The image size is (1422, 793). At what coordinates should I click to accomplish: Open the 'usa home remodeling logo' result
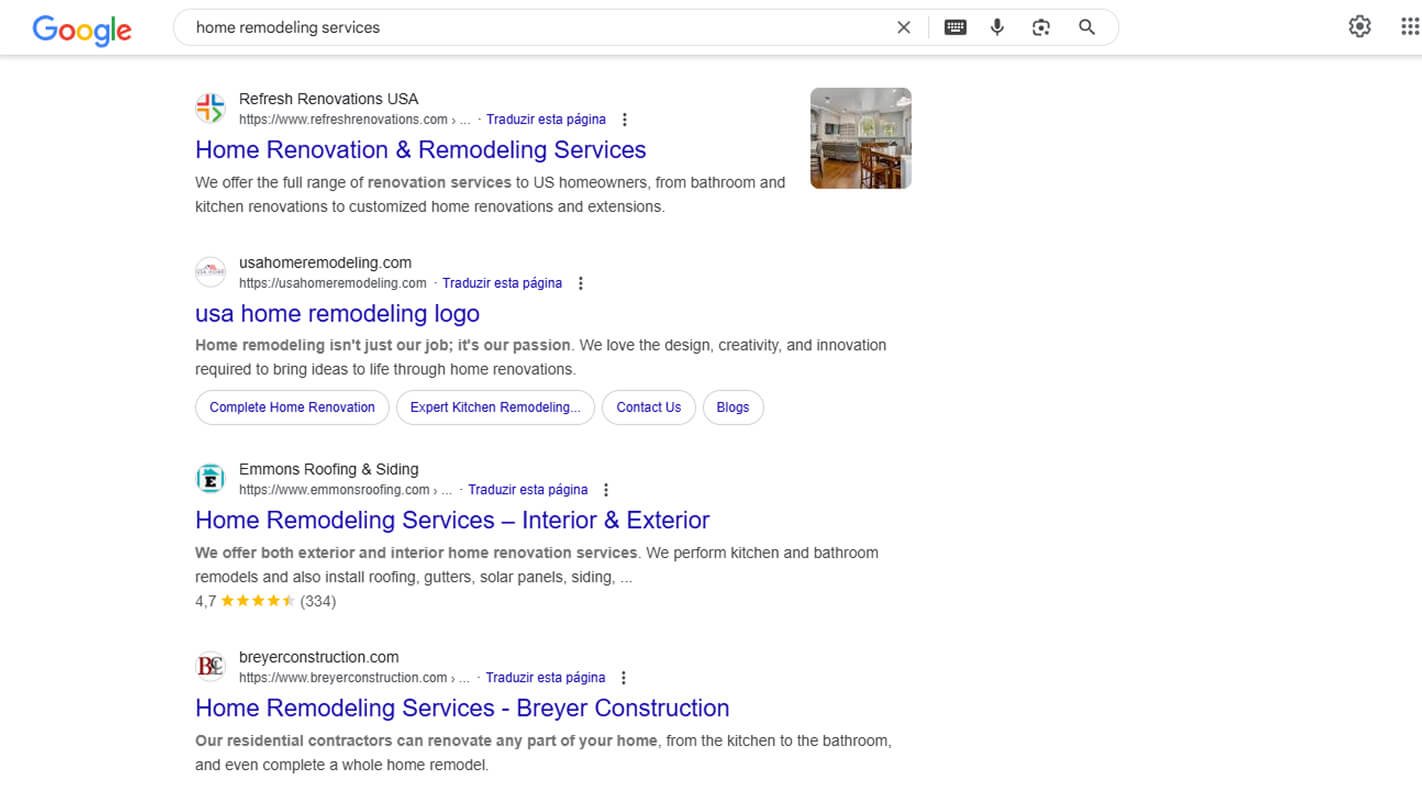(337, 314)
